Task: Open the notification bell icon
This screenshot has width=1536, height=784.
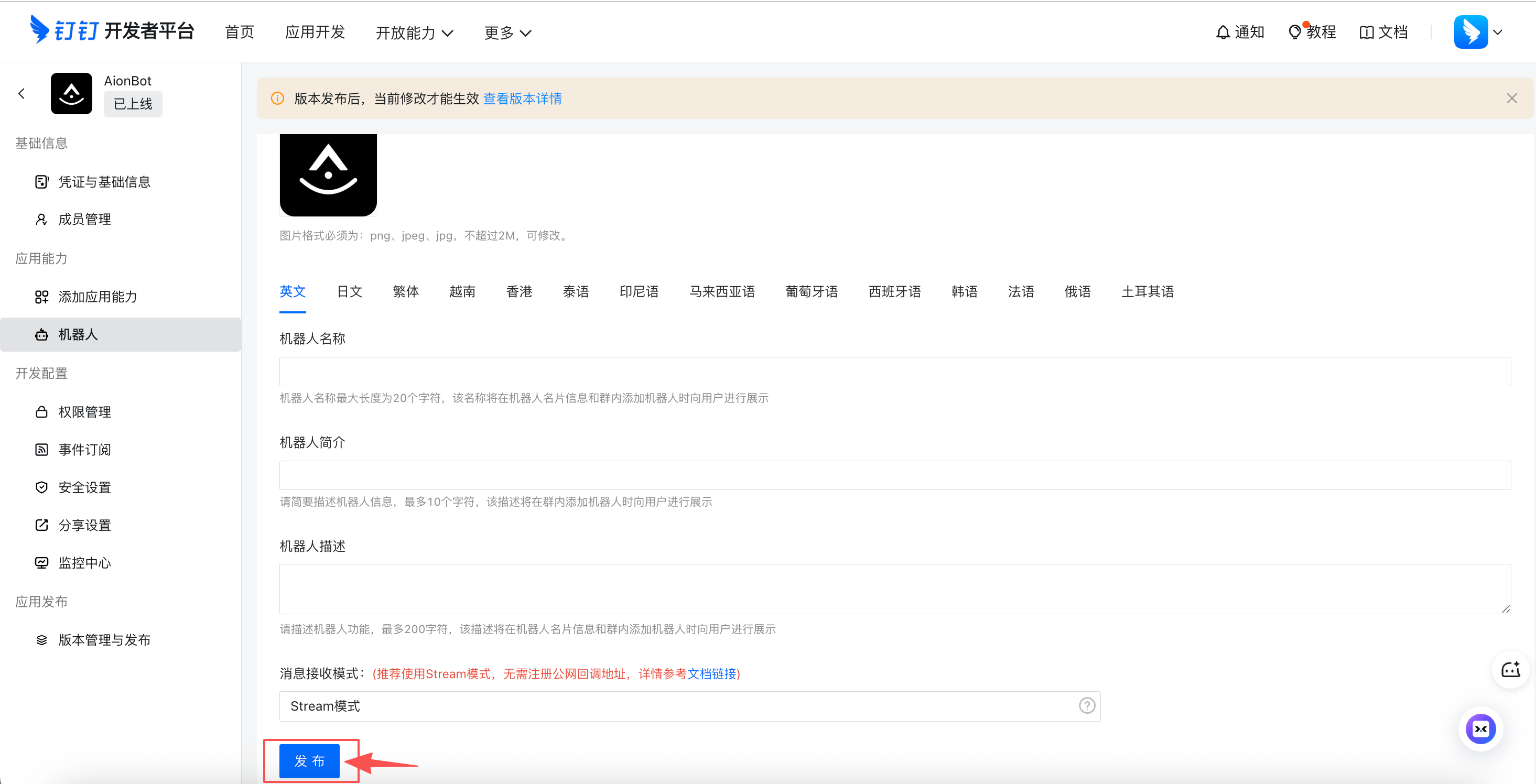Action: coord(1223,32)
